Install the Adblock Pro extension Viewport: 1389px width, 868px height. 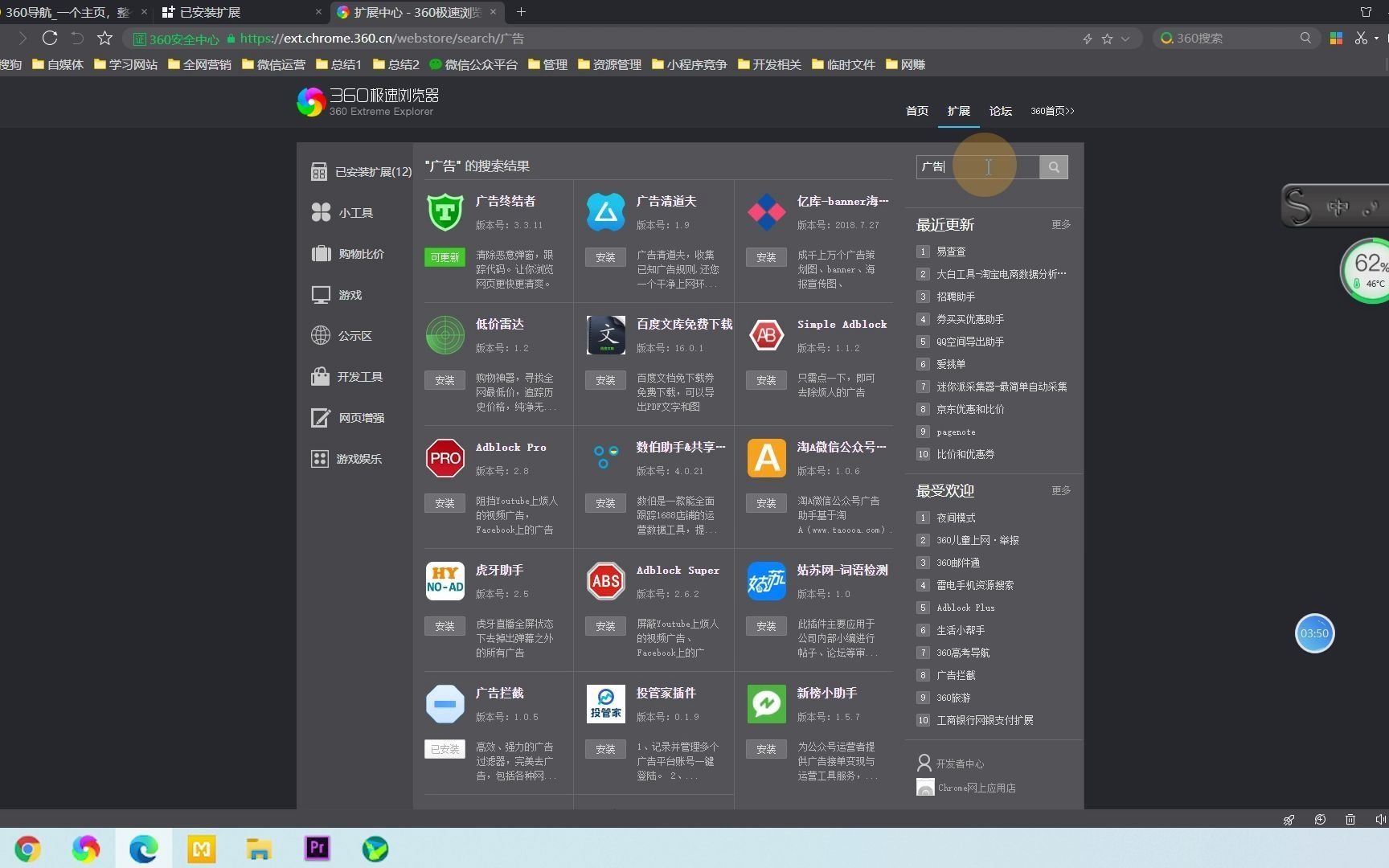(x=445, y=503)
